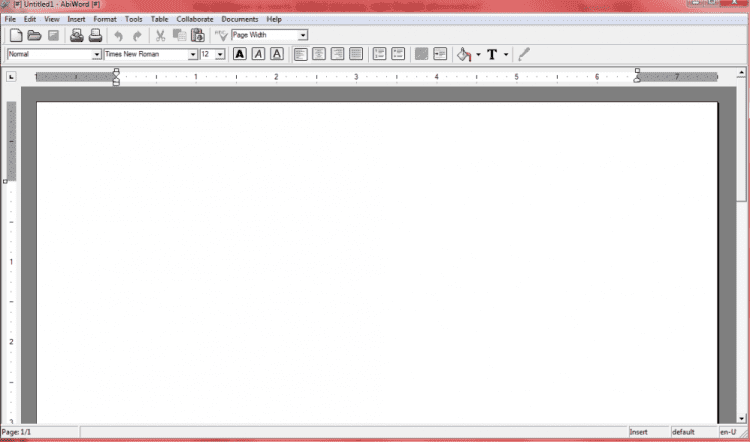Run spell check from the toolbar

(x=221, y=35)
